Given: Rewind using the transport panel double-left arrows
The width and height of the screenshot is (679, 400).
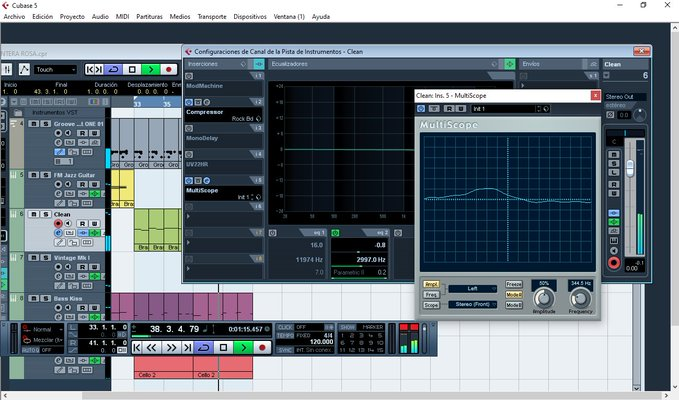Looking at the screenshot, I should 152,348.
